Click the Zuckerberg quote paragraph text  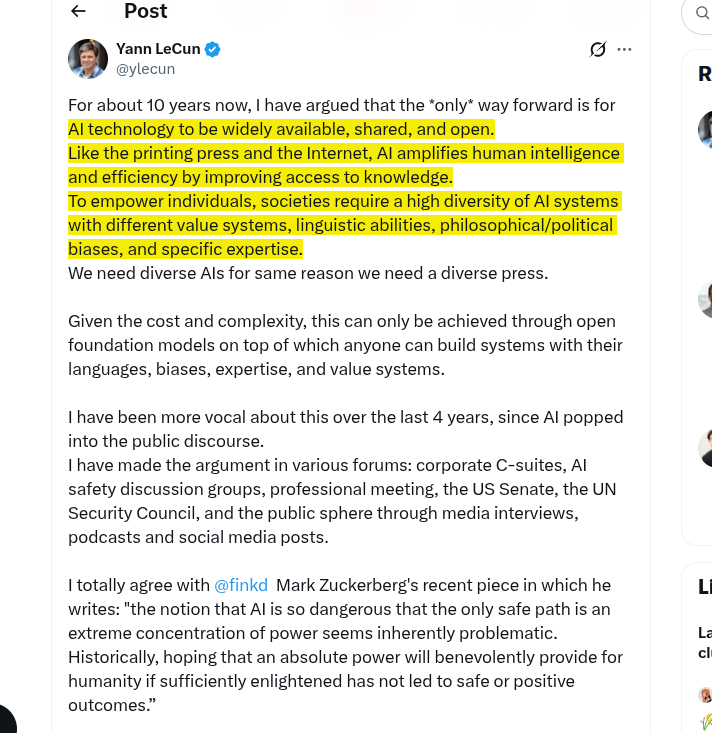345,645
